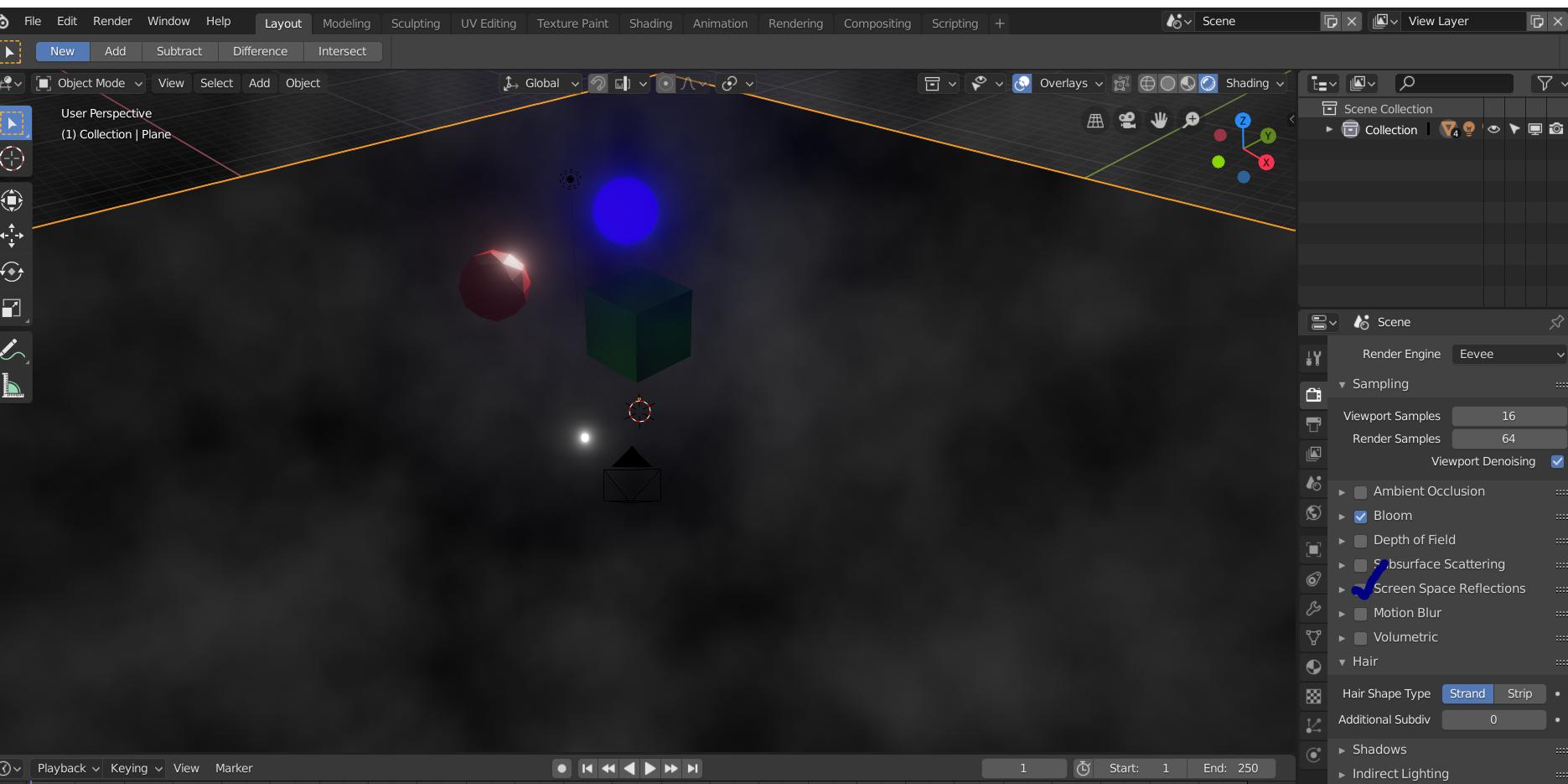Select the Measure ruler tool
The width and height of the screenshot is (1568, 784).
tap(13, 386)
